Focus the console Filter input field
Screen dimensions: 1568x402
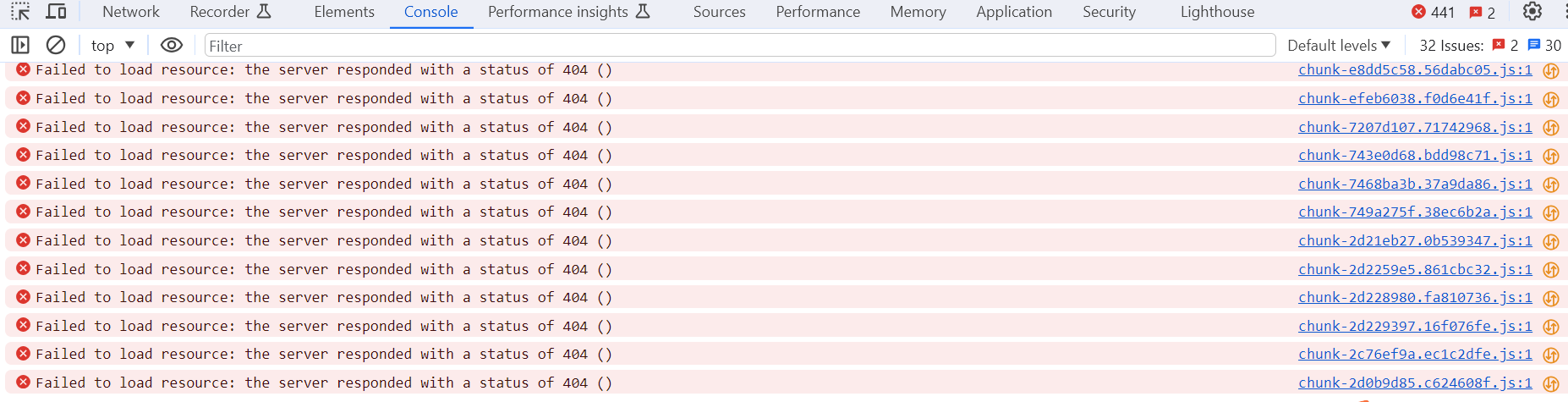click(x=740, y=46)
